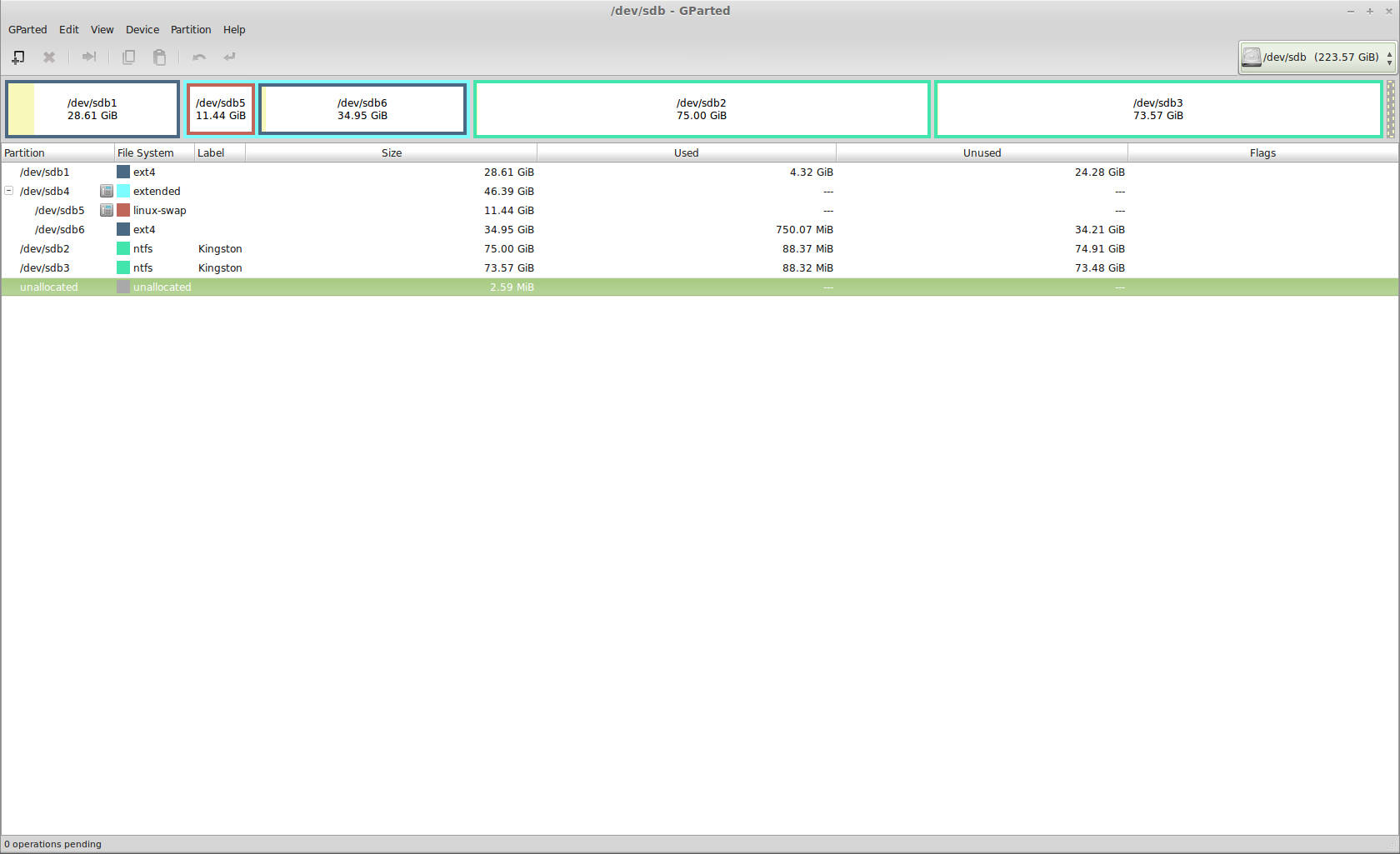
Task: Click the Delete partition X icon
Action: point(49,57)
